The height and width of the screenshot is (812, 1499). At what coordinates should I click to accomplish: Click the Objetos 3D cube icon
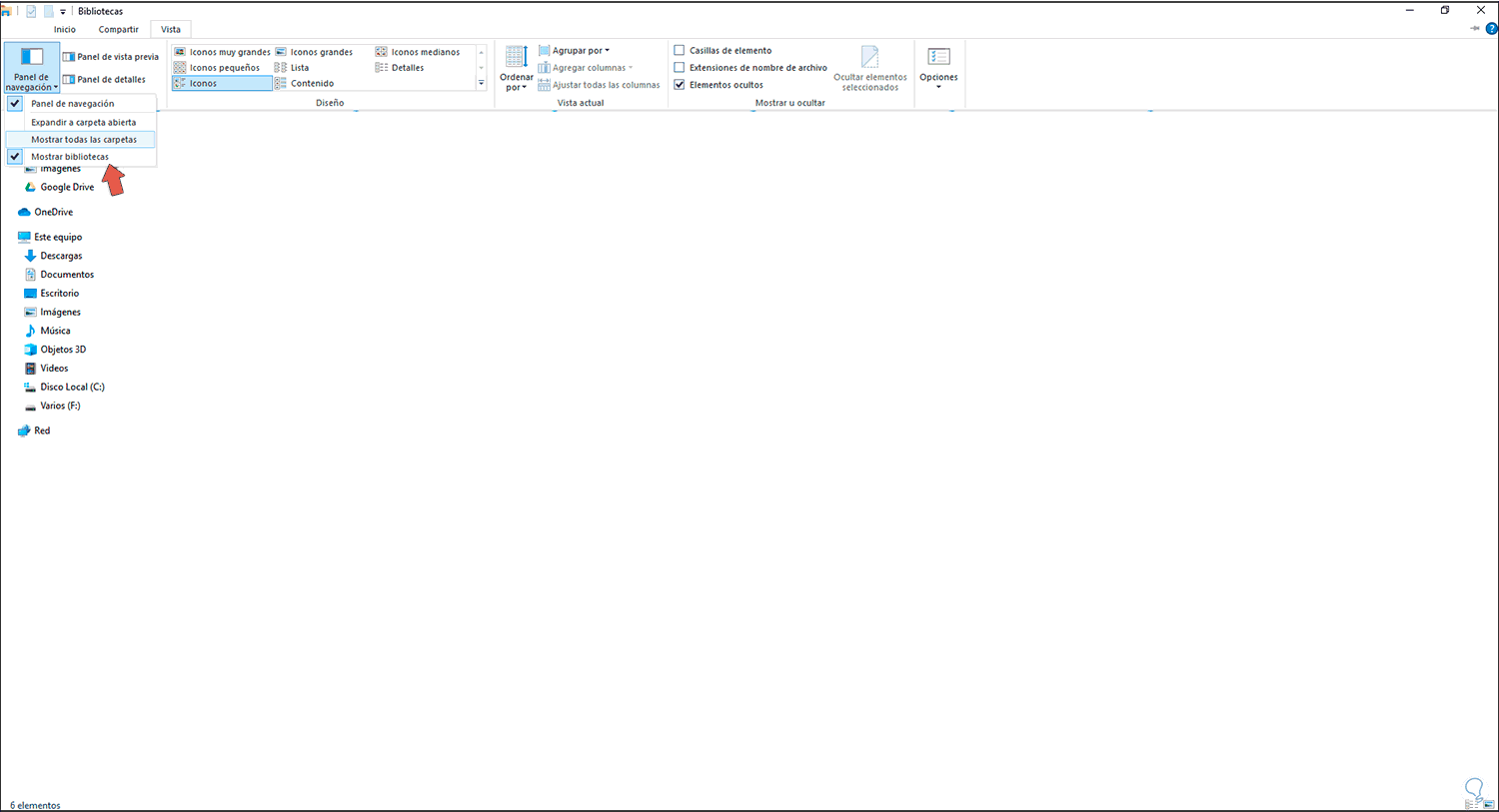(x=30, y=350)
